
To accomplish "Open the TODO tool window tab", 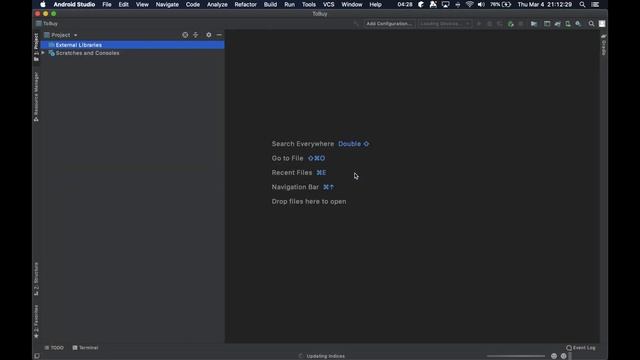I will click(x=54, y=348).
